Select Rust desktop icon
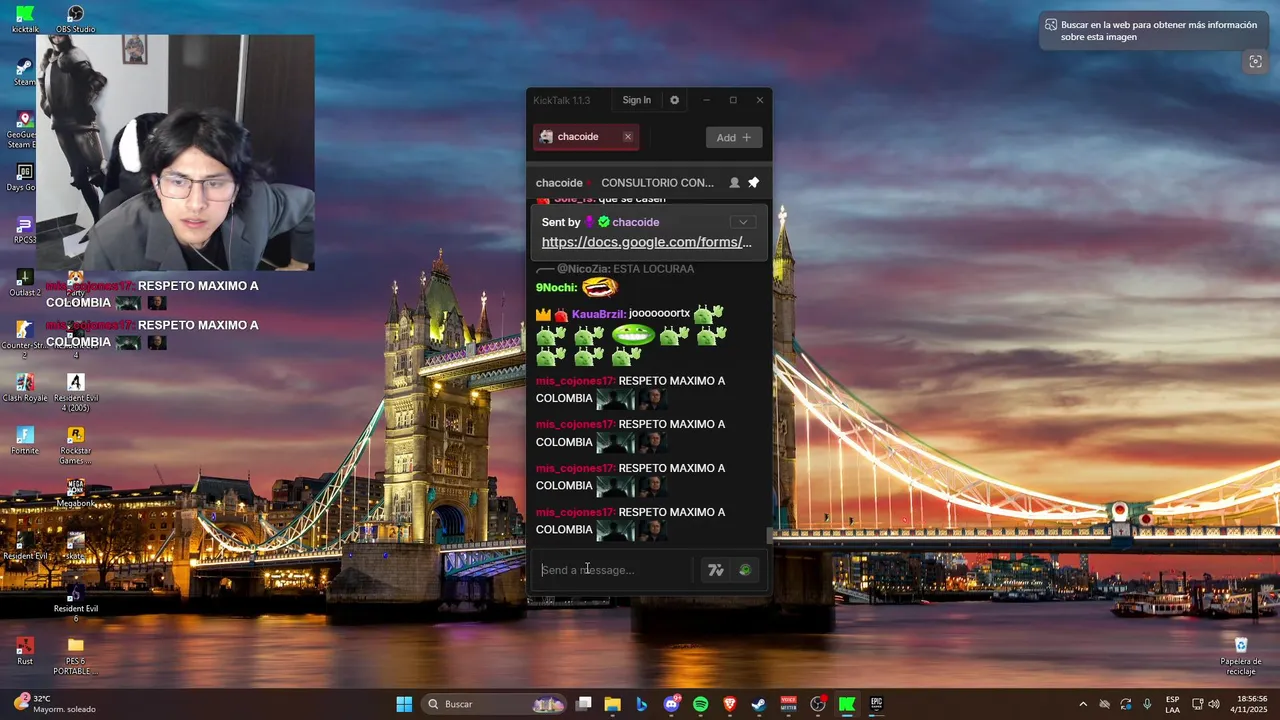 coord(25,651)
